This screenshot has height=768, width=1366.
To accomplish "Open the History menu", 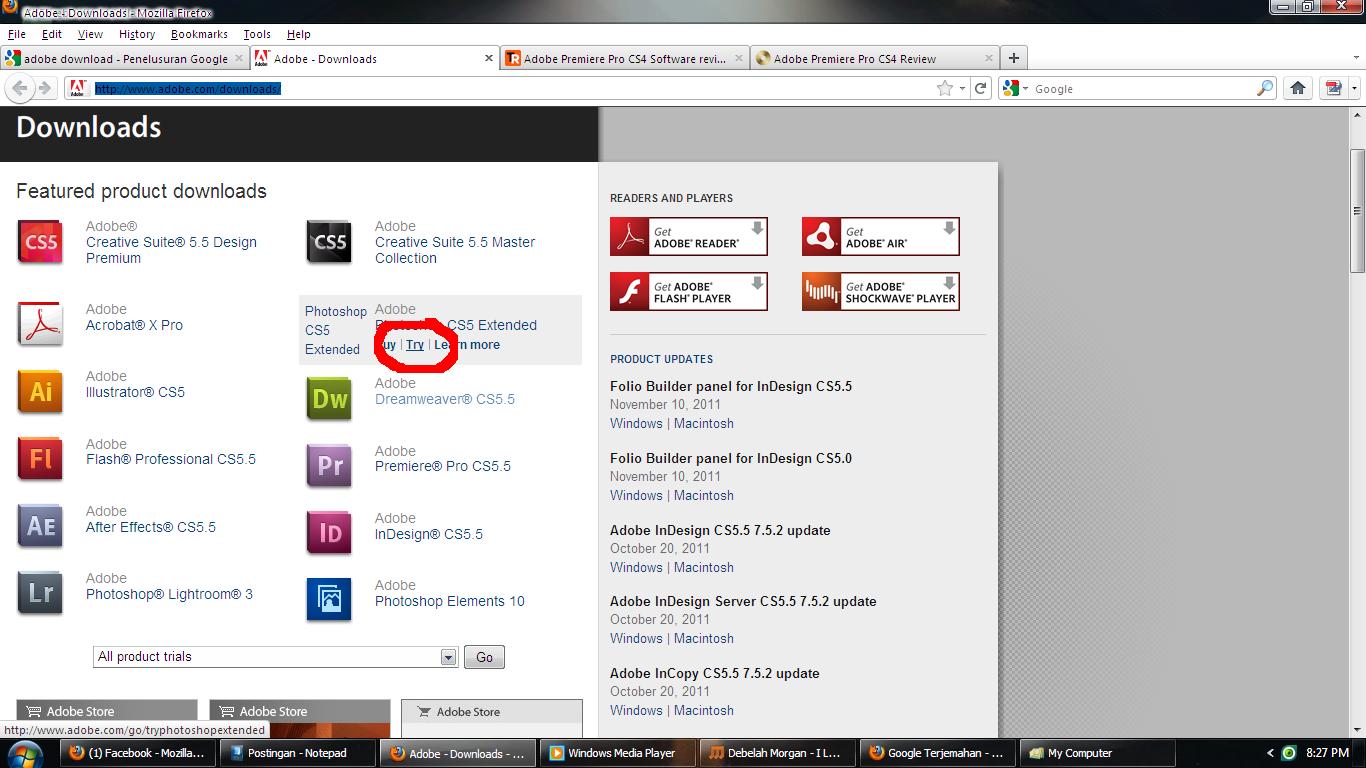I will 137,34.
